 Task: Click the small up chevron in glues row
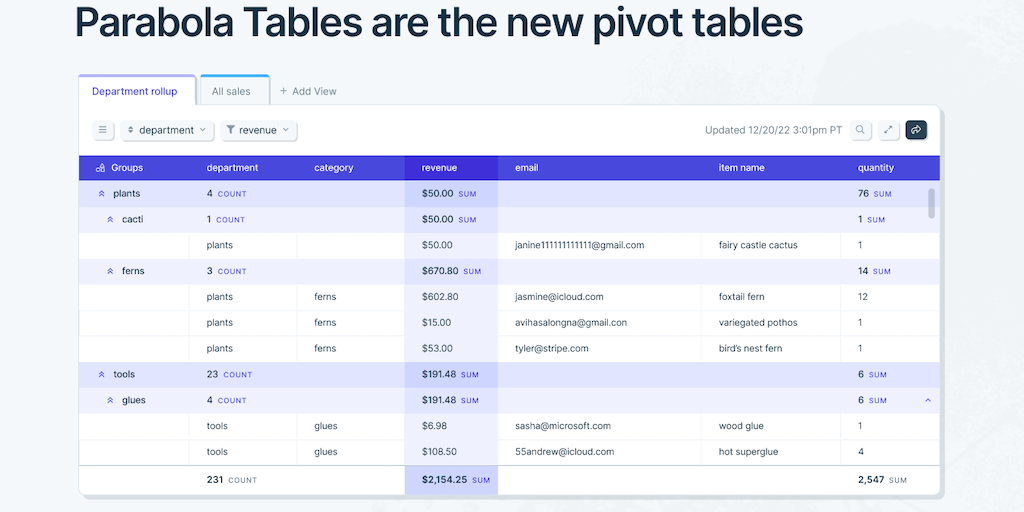928,401
